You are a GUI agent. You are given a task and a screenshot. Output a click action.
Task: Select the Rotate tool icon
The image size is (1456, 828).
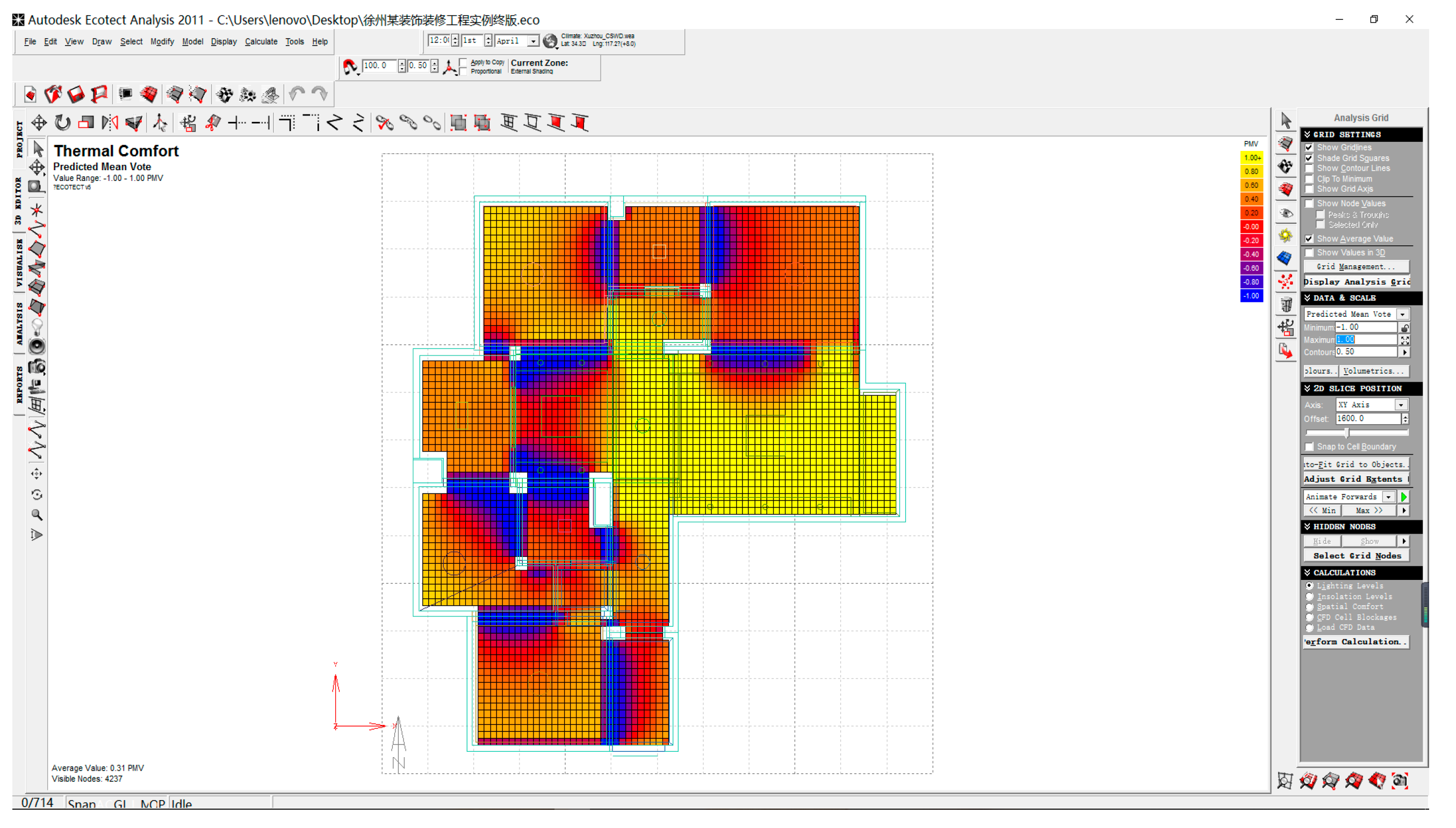62,123
